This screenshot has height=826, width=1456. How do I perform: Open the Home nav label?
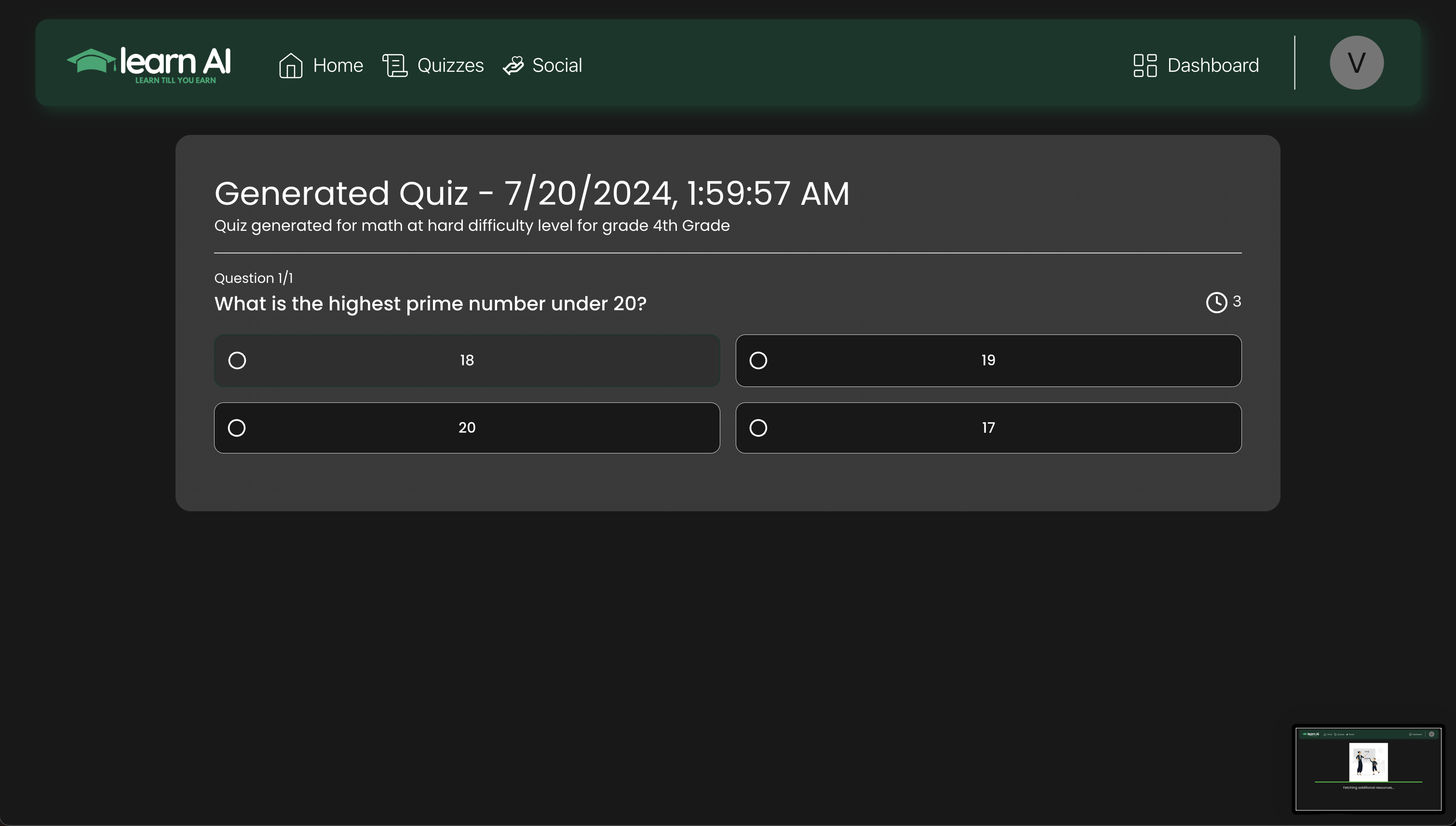pos(337,65)
